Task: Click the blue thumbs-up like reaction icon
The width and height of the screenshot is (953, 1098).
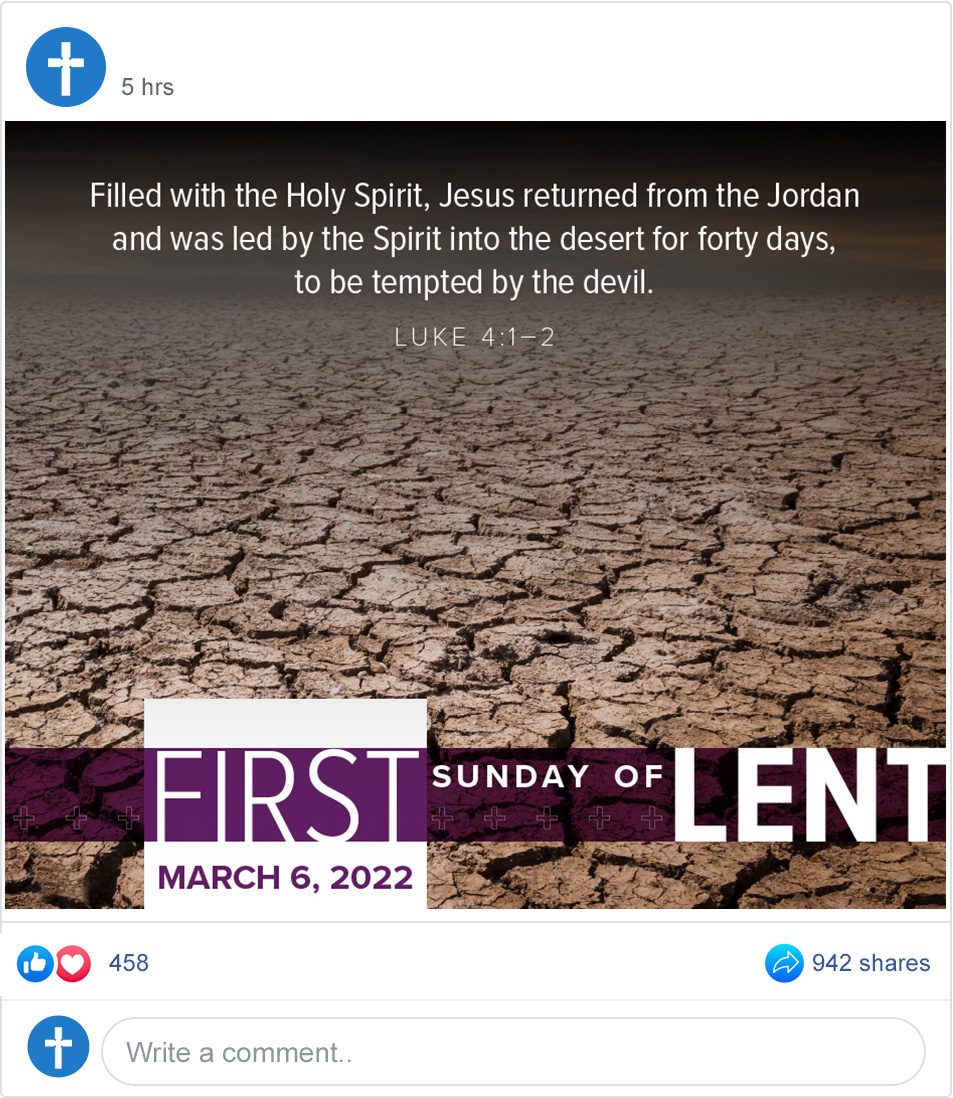Action: point(35,964)
